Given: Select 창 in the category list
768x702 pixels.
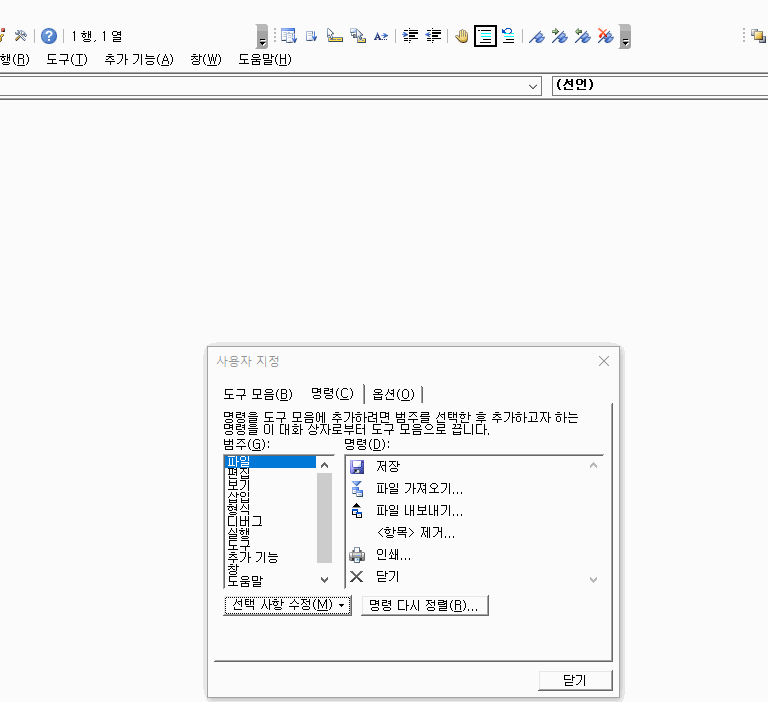Looking at the screenshot, I should coord(270,569).
